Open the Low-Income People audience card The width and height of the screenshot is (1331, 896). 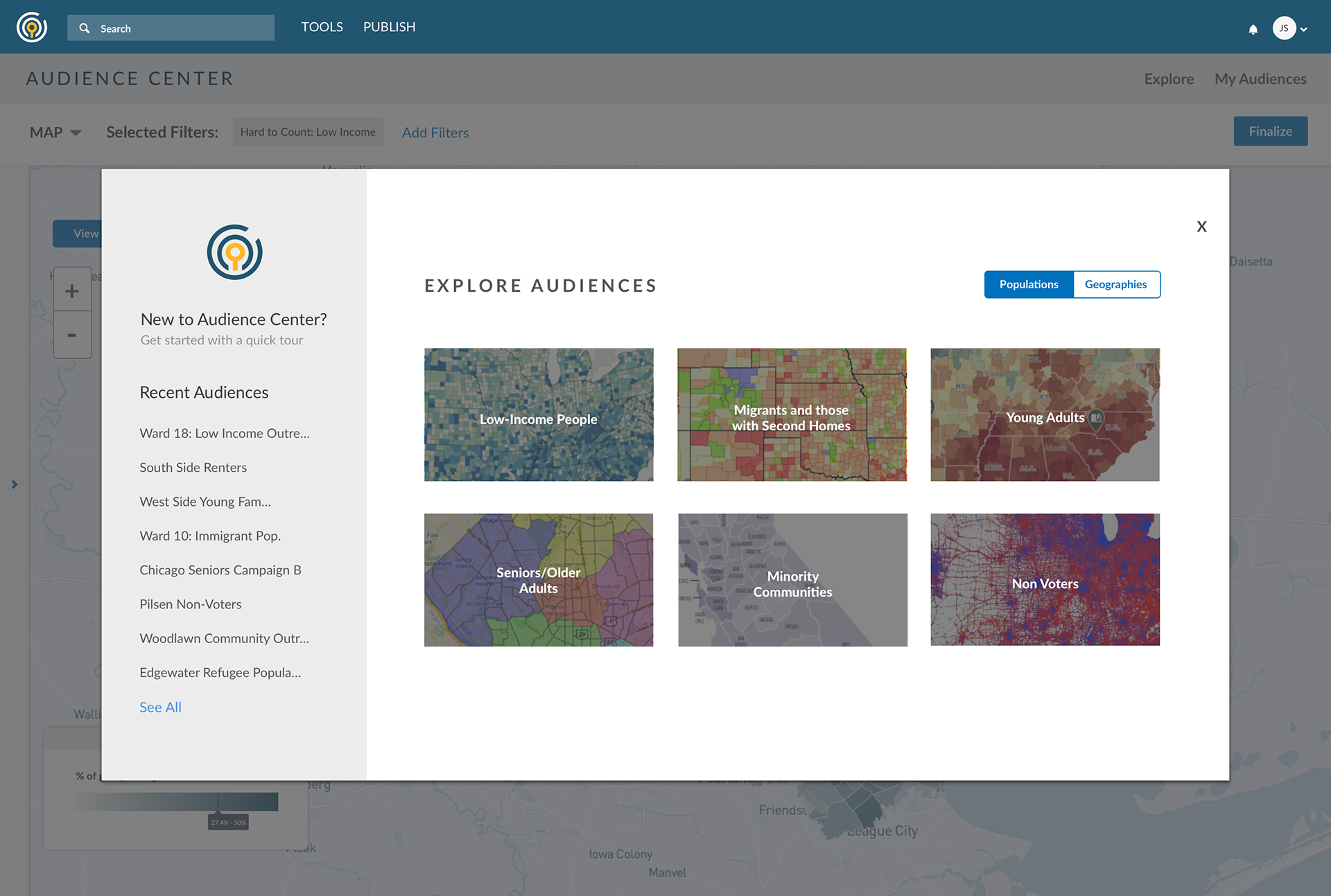pyautogui.click(x=539, y=414)
